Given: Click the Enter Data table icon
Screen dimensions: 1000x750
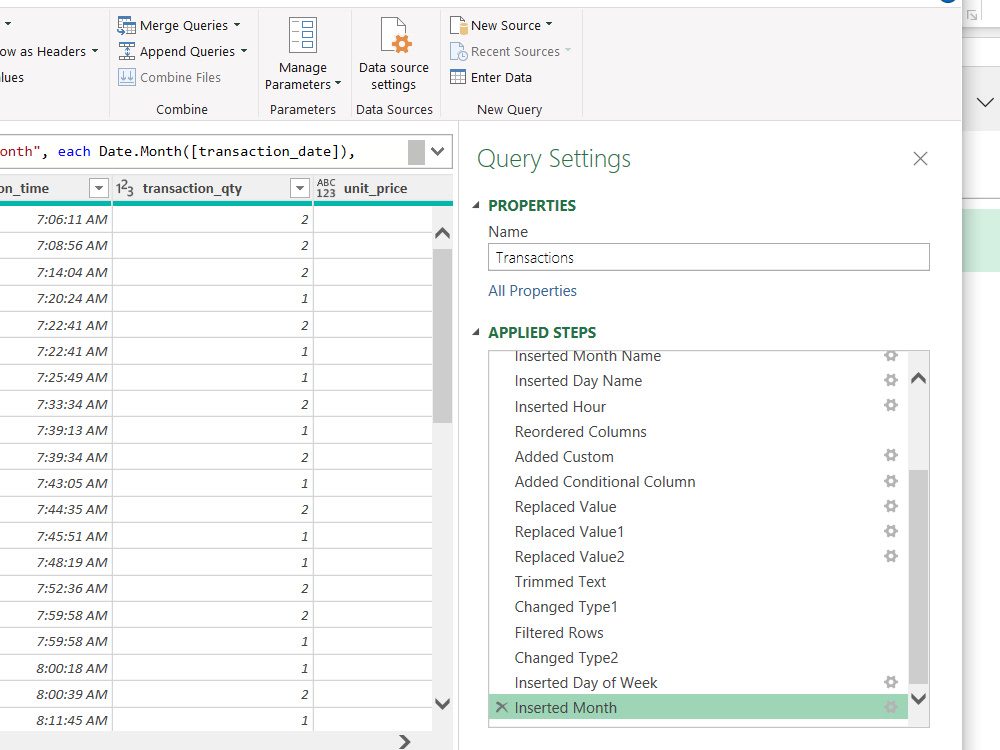Looking at the screenshot, I should click(x=458, y=77).
